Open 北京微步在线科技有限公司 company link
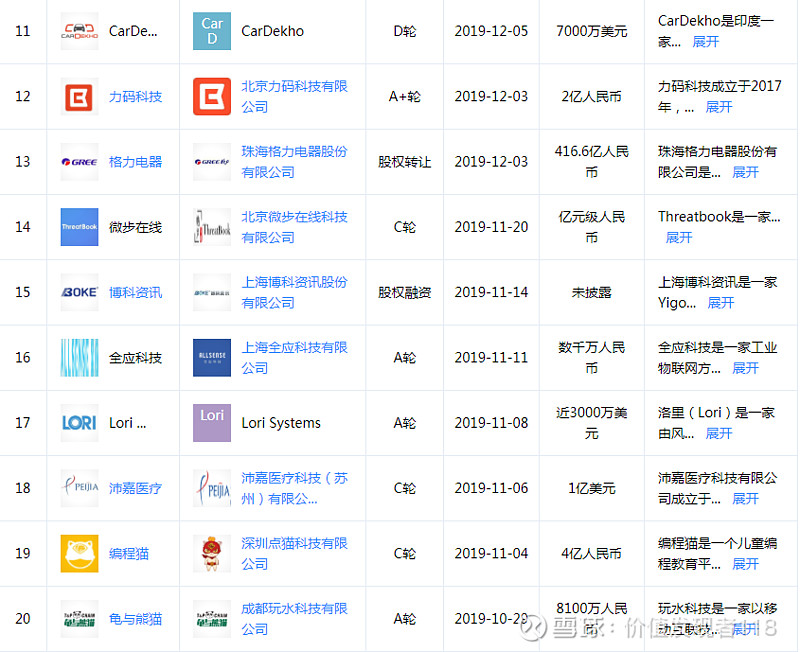 pos(294,227)
